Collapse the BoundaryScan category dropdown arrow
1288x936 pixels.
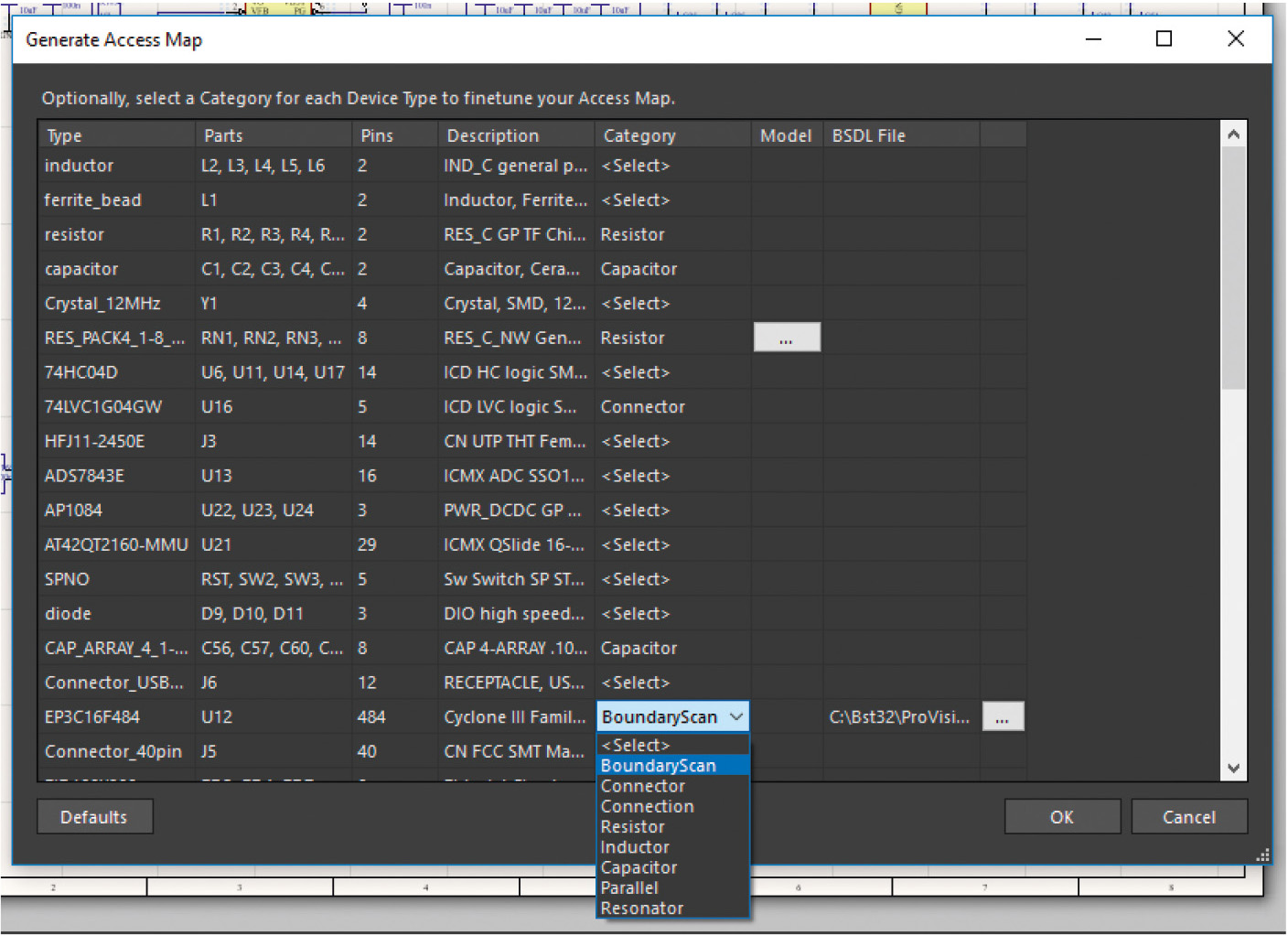pos(736,717)
